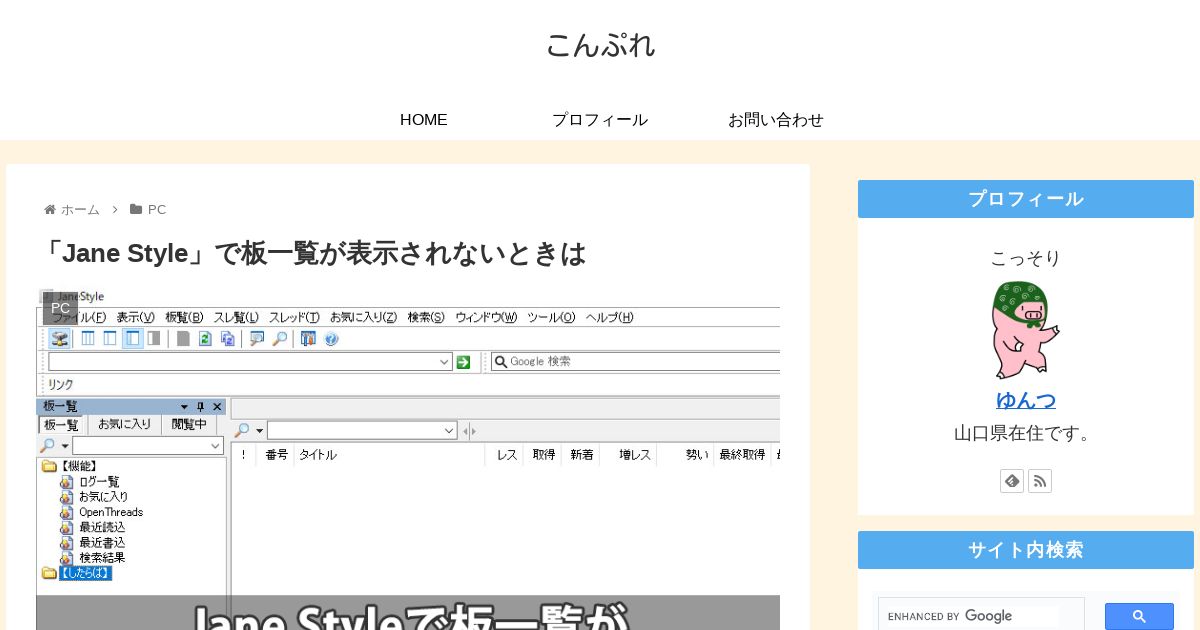Click the RSS feed icon
Screen dimensions: 1200x630
pyautogui.click(x=1040, y=481)
